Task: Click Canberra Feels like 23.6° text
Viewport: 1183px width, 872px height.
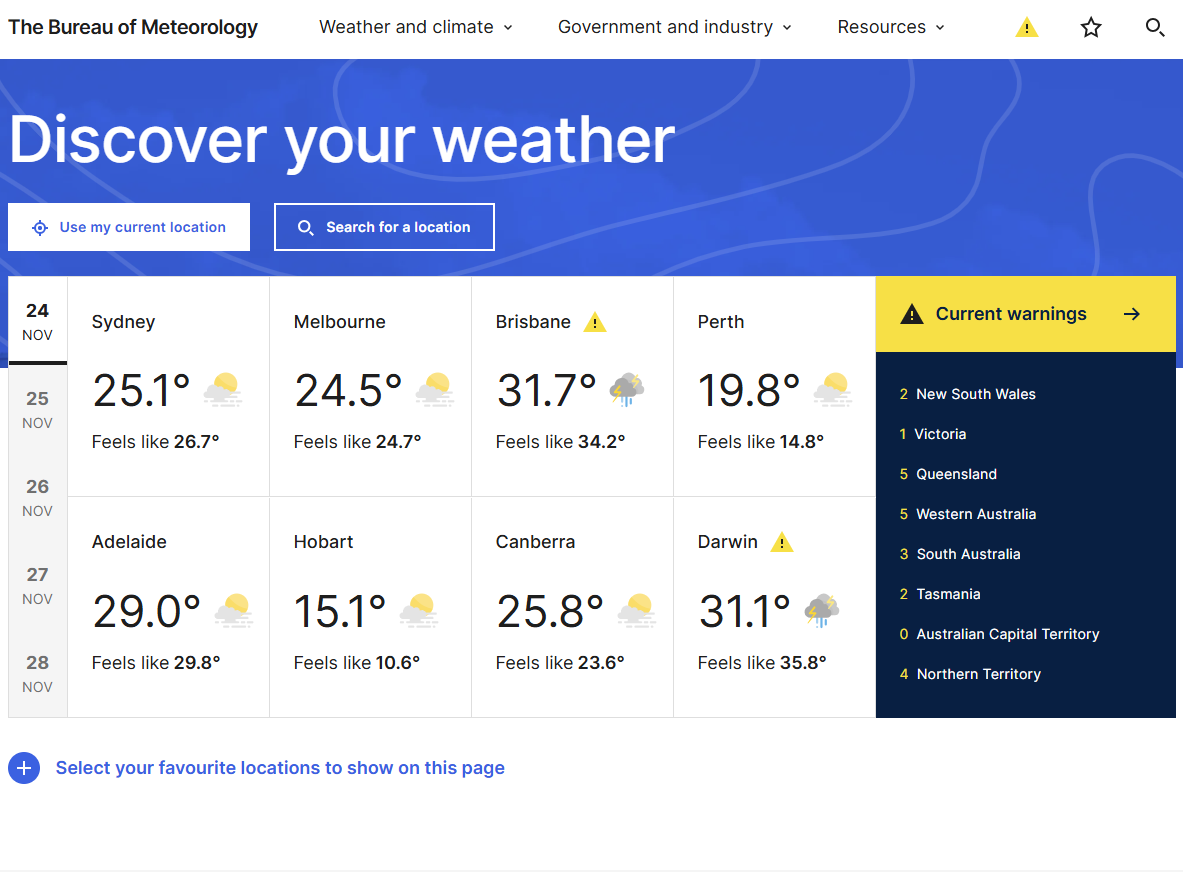Action: point(560,663)
